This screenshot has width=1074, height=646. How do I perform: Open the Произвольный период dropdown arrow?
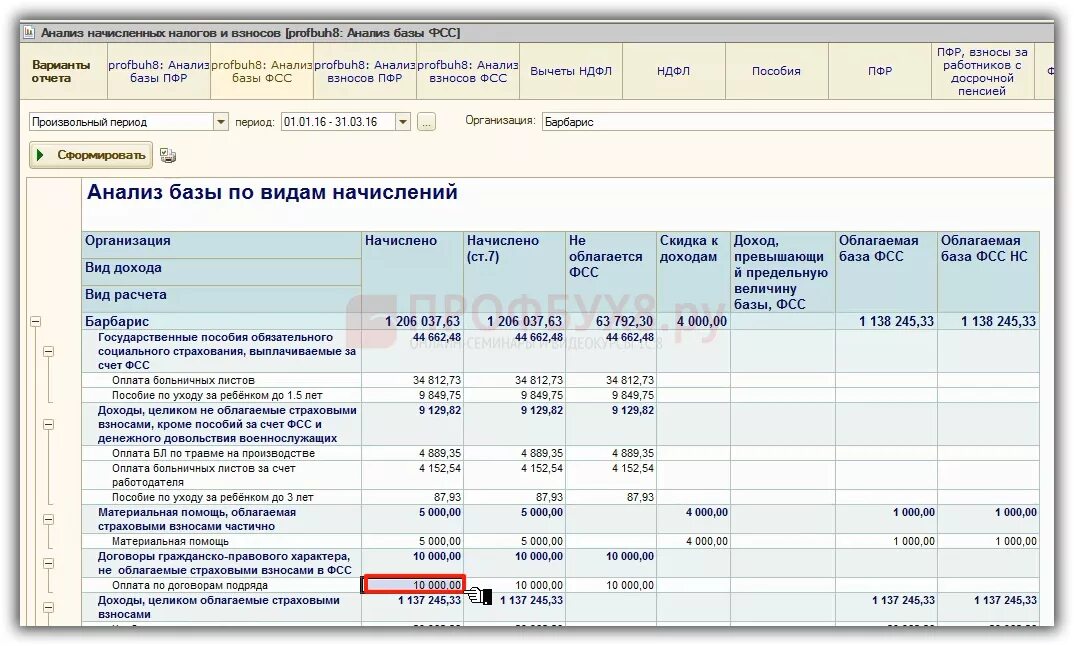pyautogui.click(x=221, y=122)
